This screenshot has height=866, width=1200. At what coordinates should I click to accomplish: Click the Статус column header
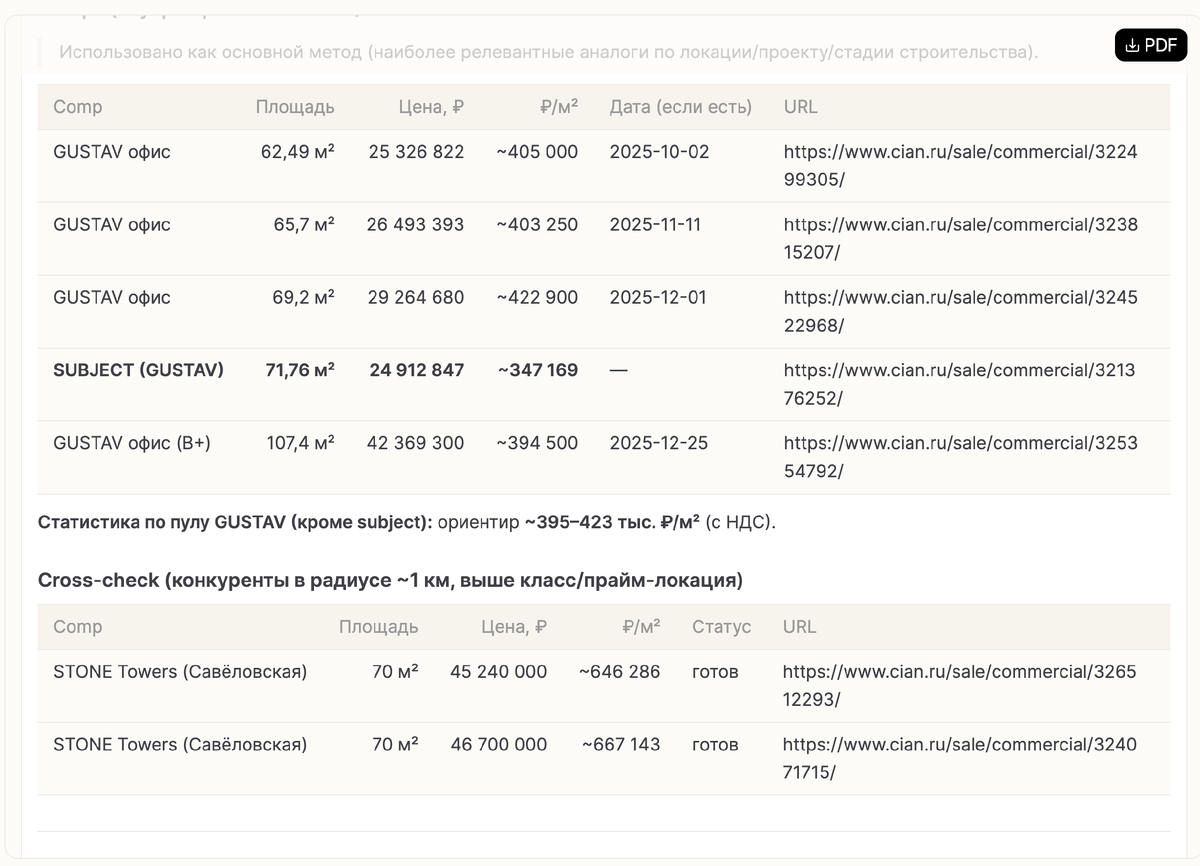pos(721,627)
